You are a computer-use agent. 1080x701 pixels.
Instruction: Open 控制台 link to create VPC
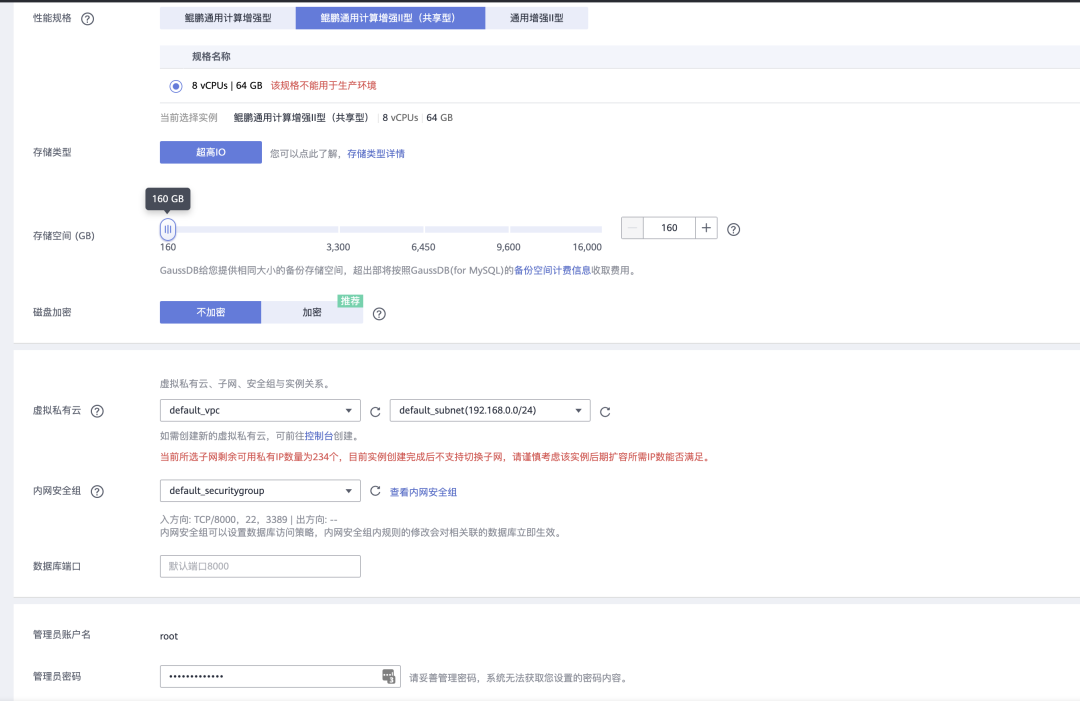(319, 436)
